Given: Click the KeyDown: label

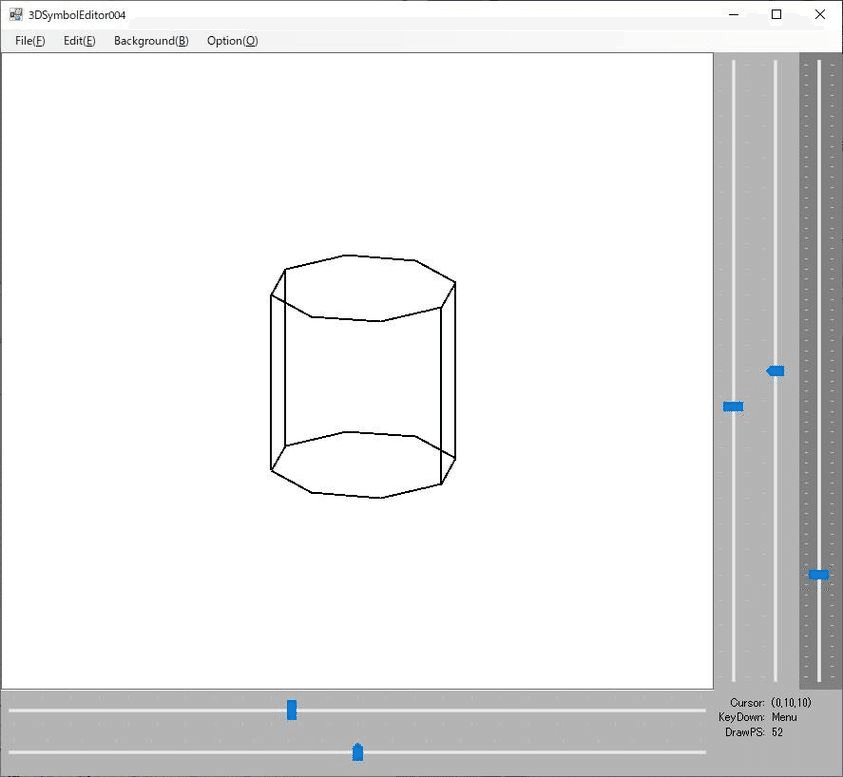Looking at the screenshot, I should tap(741, 717).
